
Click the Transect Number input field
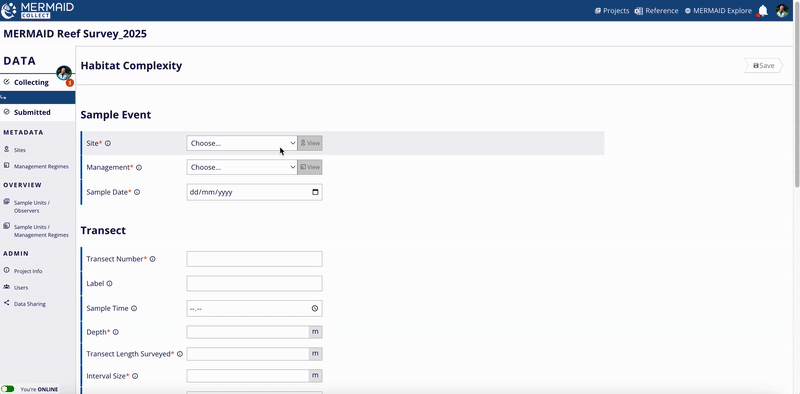254,259
